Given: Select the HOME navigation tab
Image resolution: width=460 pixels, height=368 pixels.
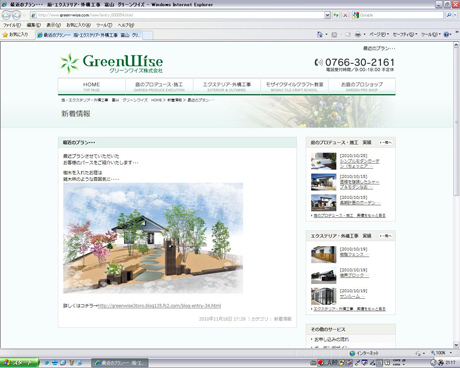Looking at the screenshot, I should 92,86.
